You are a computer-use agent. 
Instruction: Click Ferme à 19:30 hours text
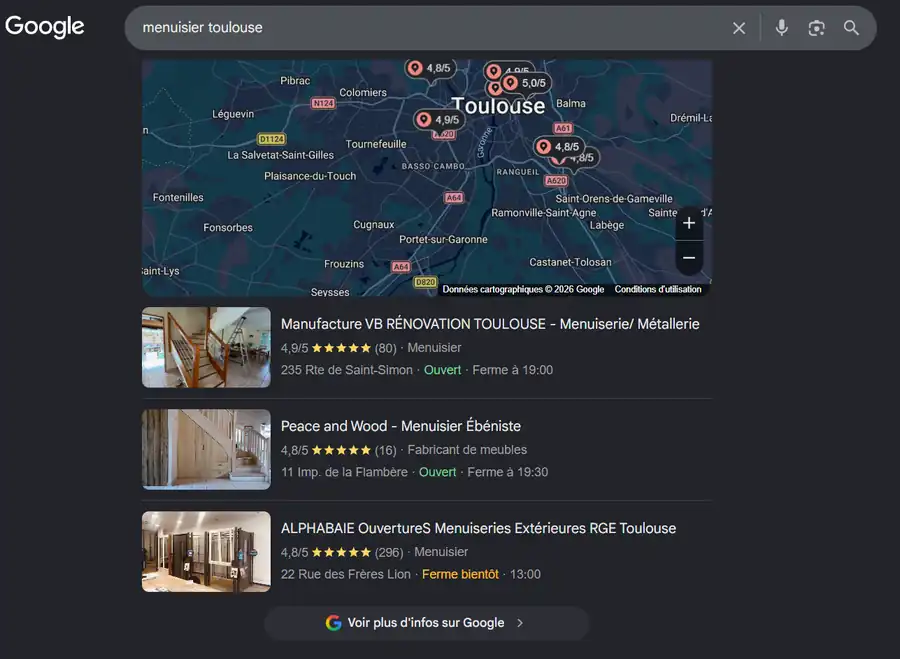(x=507, y=472)
